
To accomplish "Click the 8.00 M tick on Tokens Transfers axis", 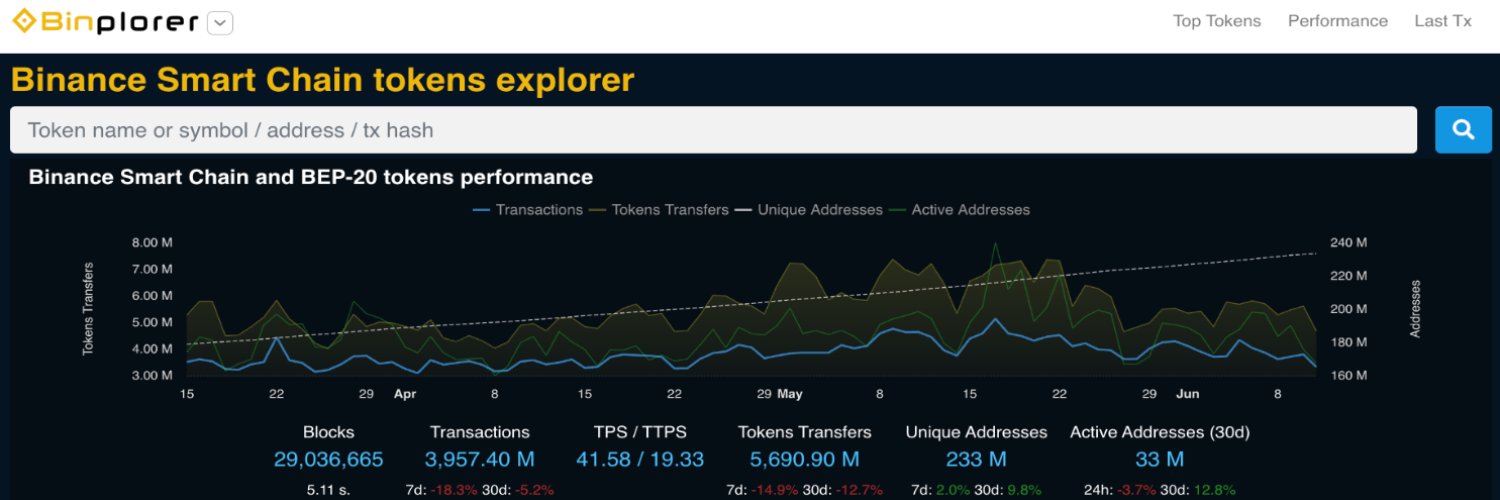I will [x=152, y=243].
